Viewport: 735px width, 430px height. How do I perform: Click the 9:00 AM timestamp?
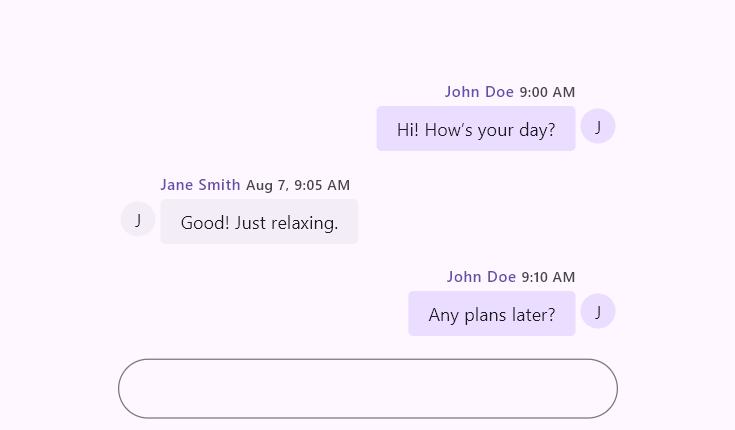(x=547, y=92)
